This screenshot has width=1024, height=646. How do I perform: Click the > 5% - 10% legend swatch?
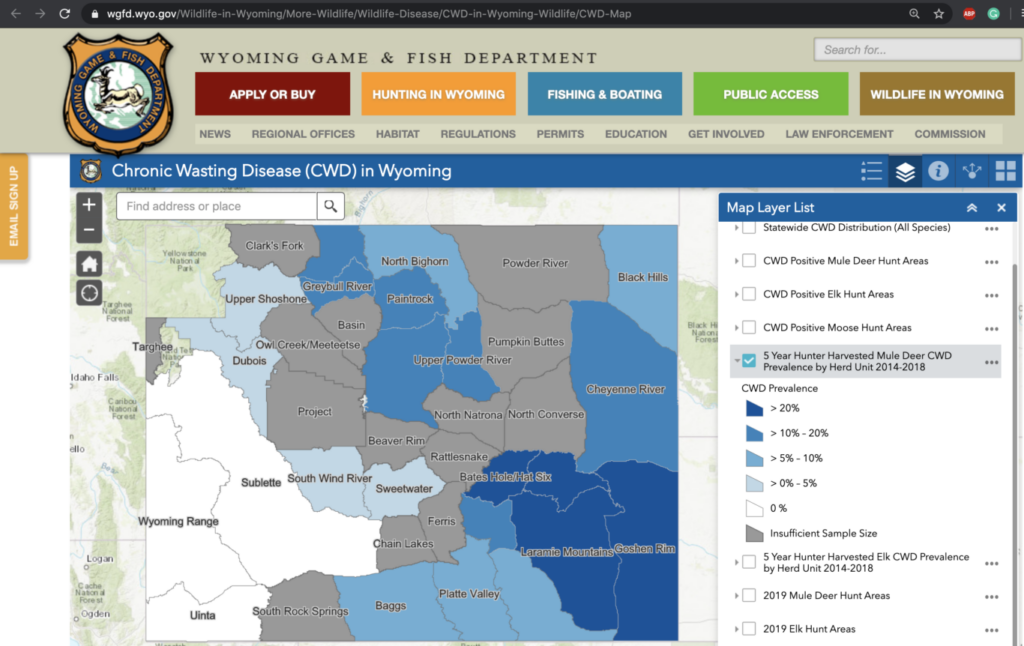click(754, 459)
